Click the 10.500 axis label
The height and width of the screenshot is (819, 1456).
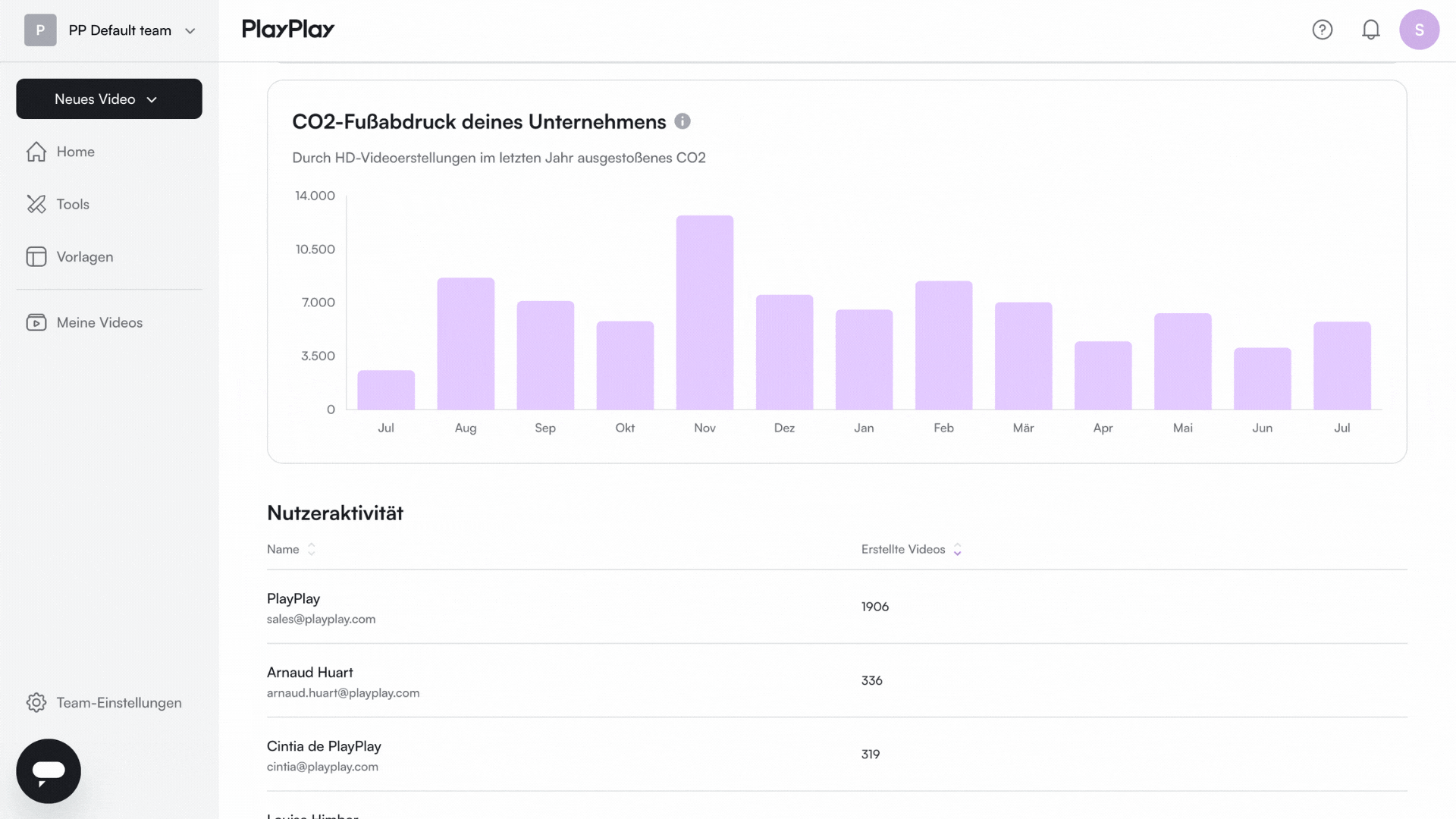(x=315, y=249)
